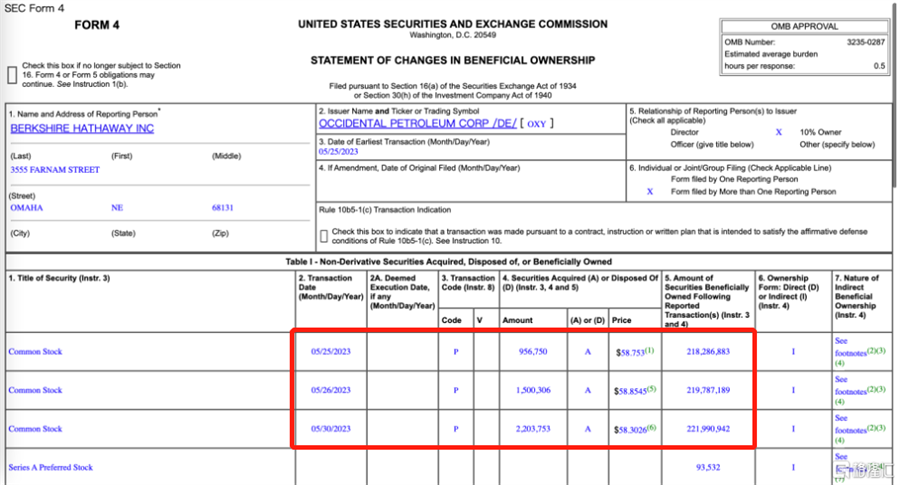Click transaction code P in the 05/25/2023 row
Screen dimensions: 900x485
[456, 352]
